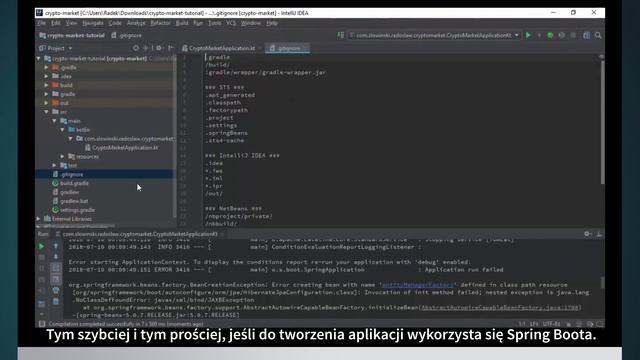
Task: Open Run panel settings gear
Action: click(587, 234)
